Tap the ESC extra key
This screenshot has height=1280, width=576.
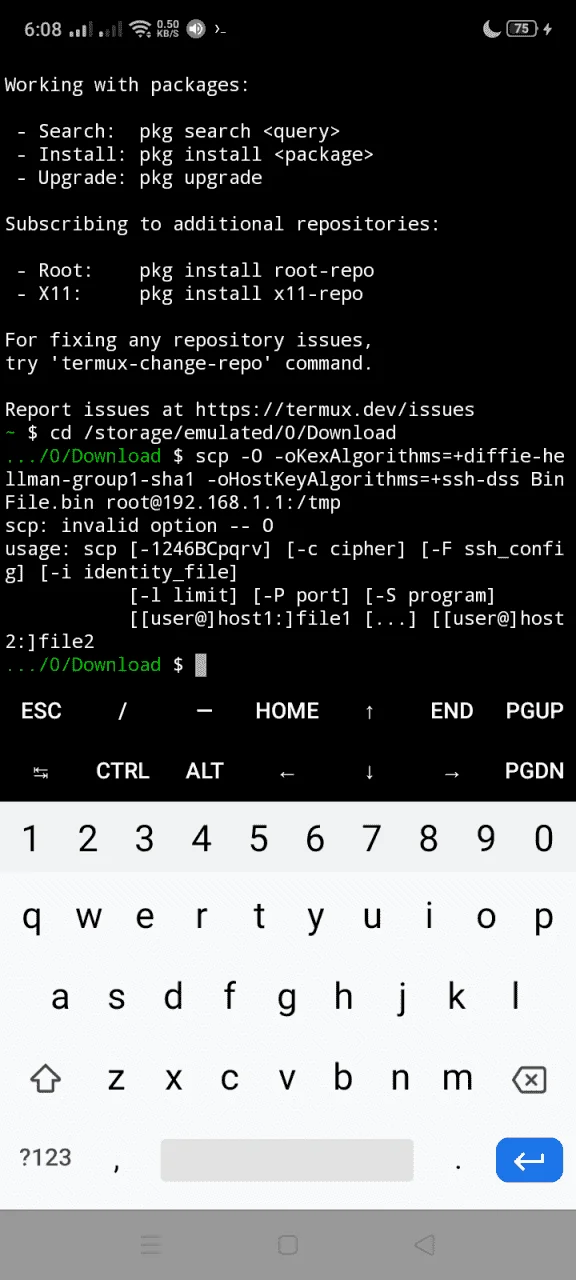coord(41,711)
